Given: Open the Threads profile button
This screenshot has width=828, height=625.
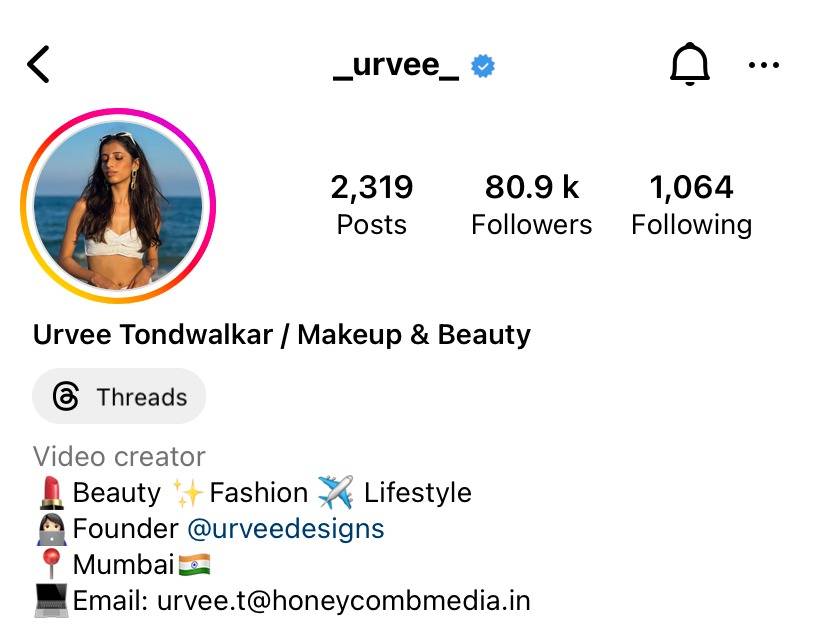Looking at the screenshot, I should coord(119,396).
